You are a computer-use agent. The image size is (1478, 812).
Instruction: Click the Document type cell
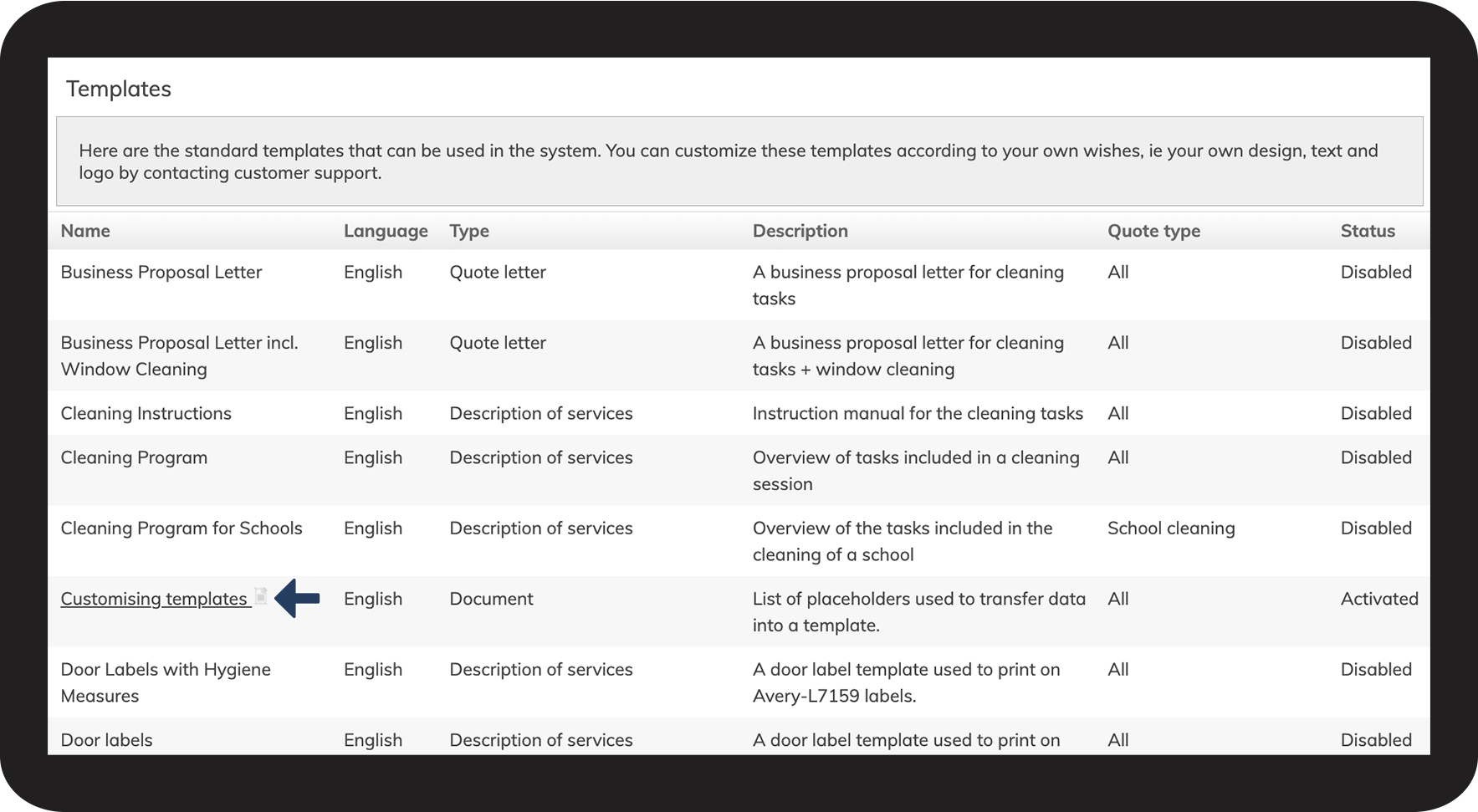[491, 600]
